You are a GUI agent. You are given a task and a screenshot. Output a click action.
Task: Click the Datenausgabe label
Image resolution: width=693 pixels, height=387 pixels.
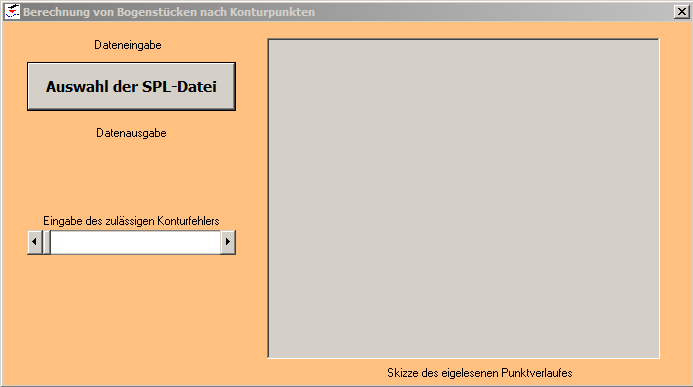131,133
